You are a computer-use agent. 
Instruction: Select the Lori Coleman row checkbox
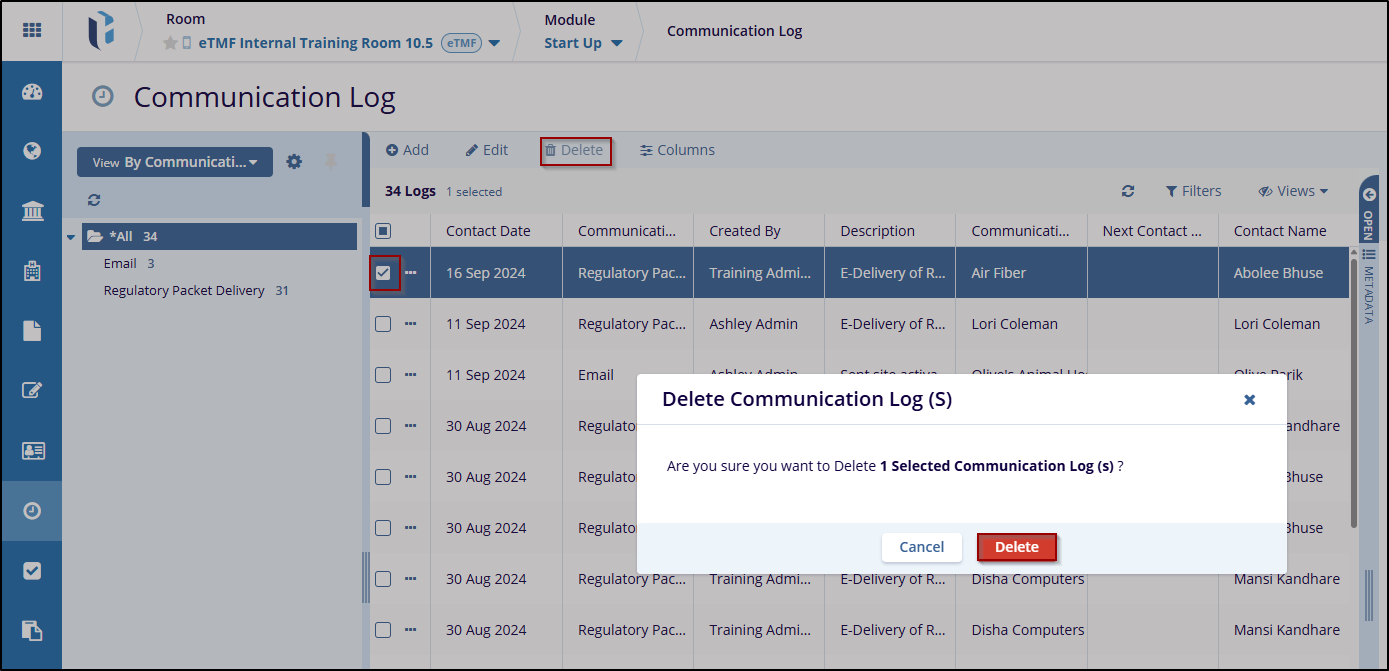(x=383, y=324)
